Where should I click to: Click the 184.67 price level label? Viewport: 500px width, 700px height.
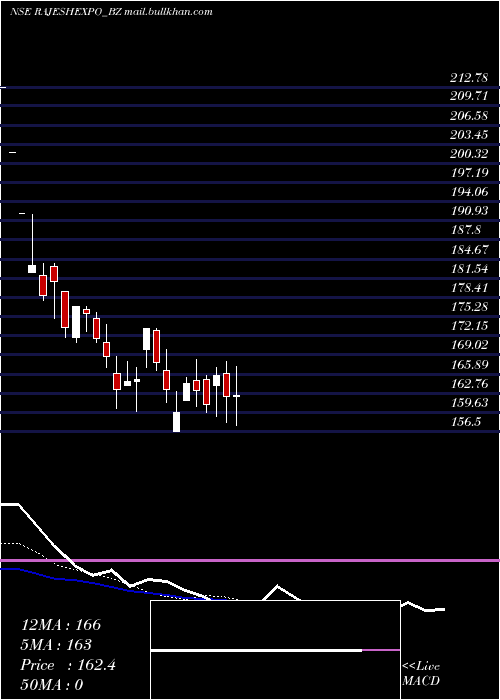[469, 250]
